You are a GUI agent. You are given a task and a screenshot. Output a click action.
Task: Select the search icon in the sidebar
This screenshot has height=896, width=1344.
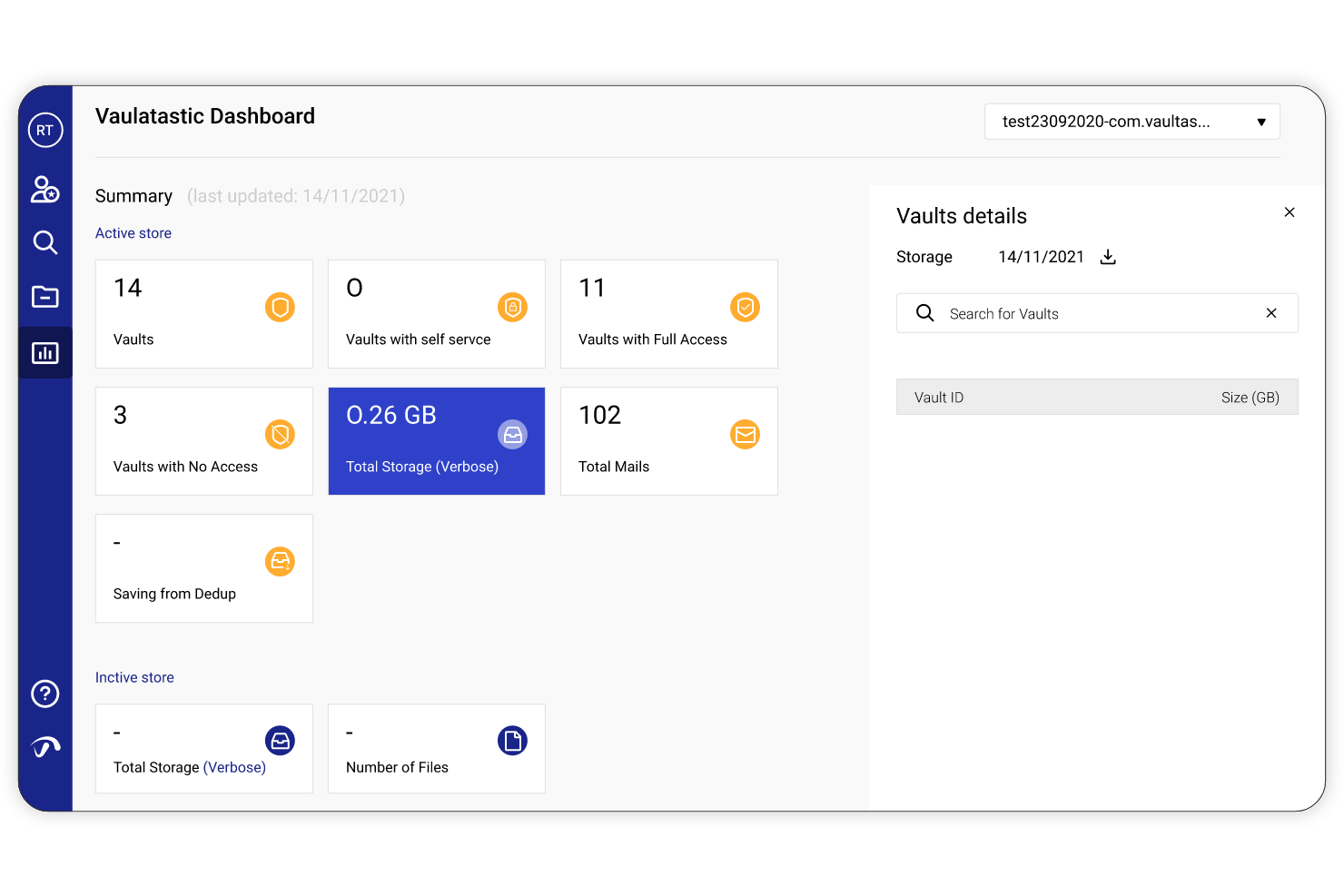point(44,242)
